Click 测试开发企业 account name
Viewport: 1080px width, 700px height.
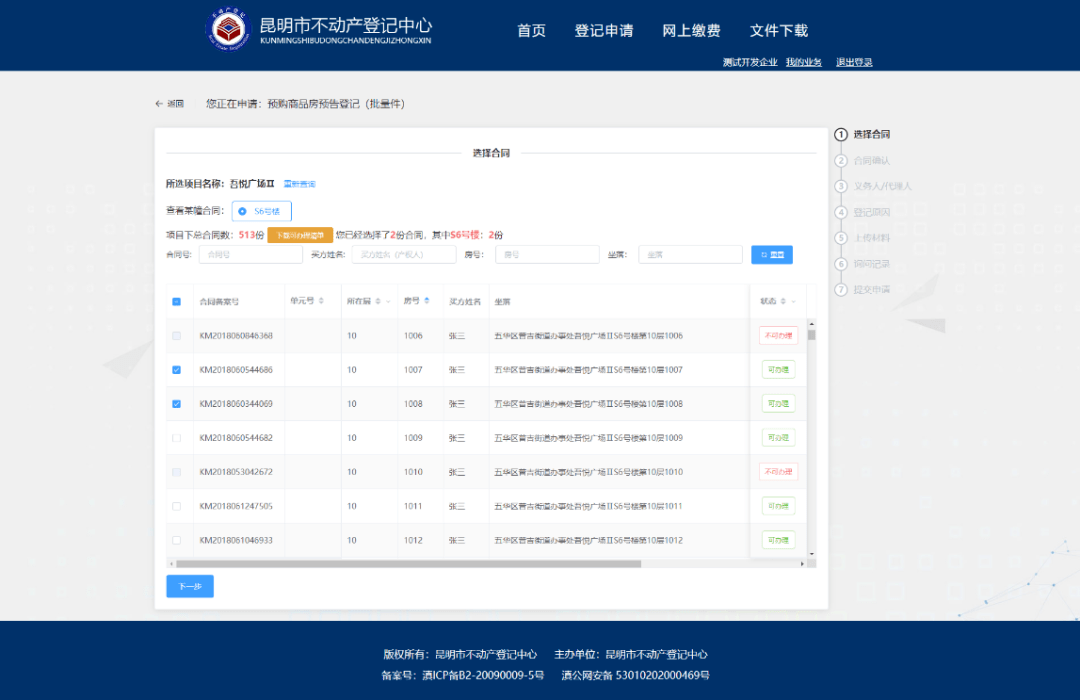coord(750,62)
